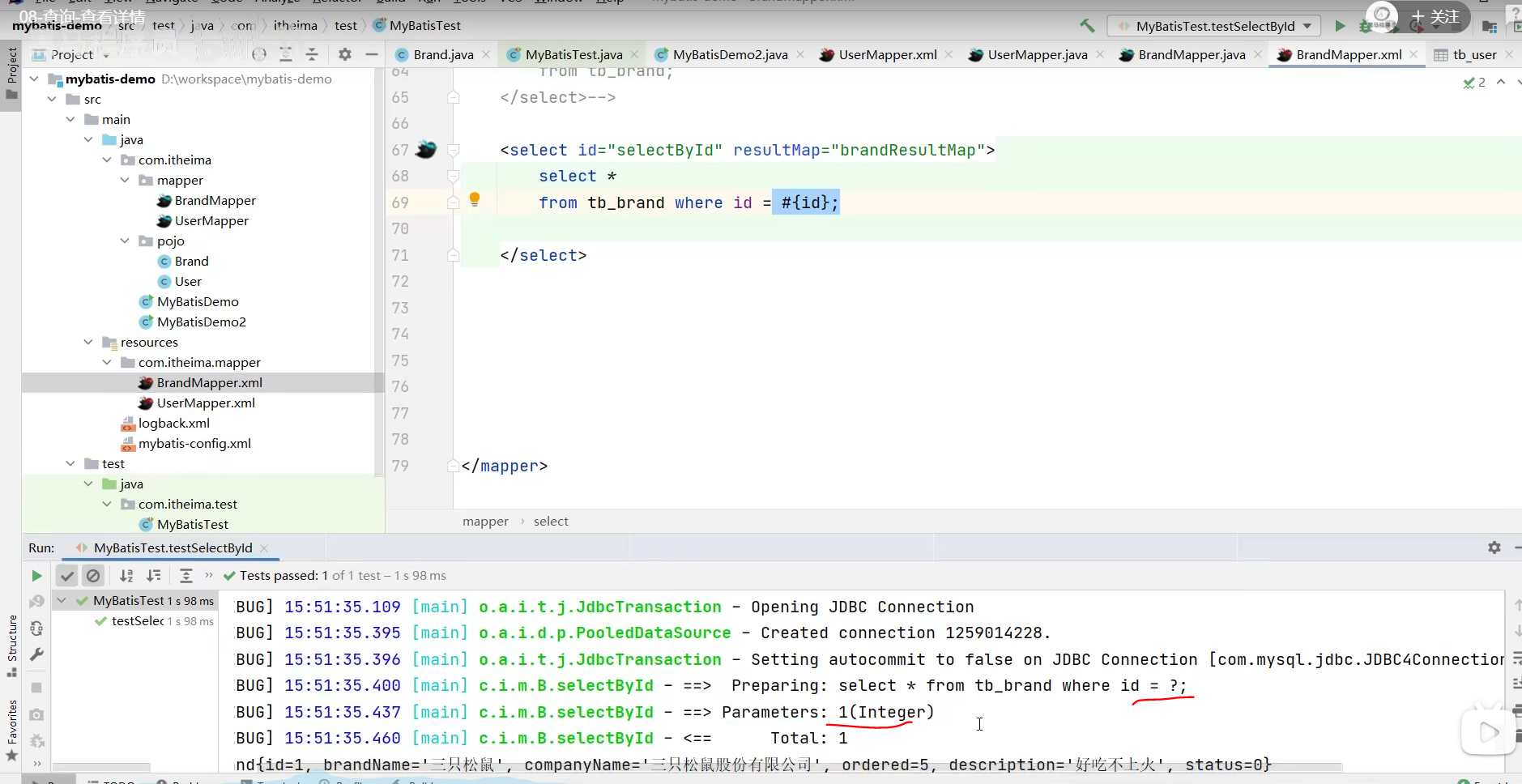
Task: Click the Rerun Failed Tests icon in the Run sidebar
Action: tap(36, 602)
